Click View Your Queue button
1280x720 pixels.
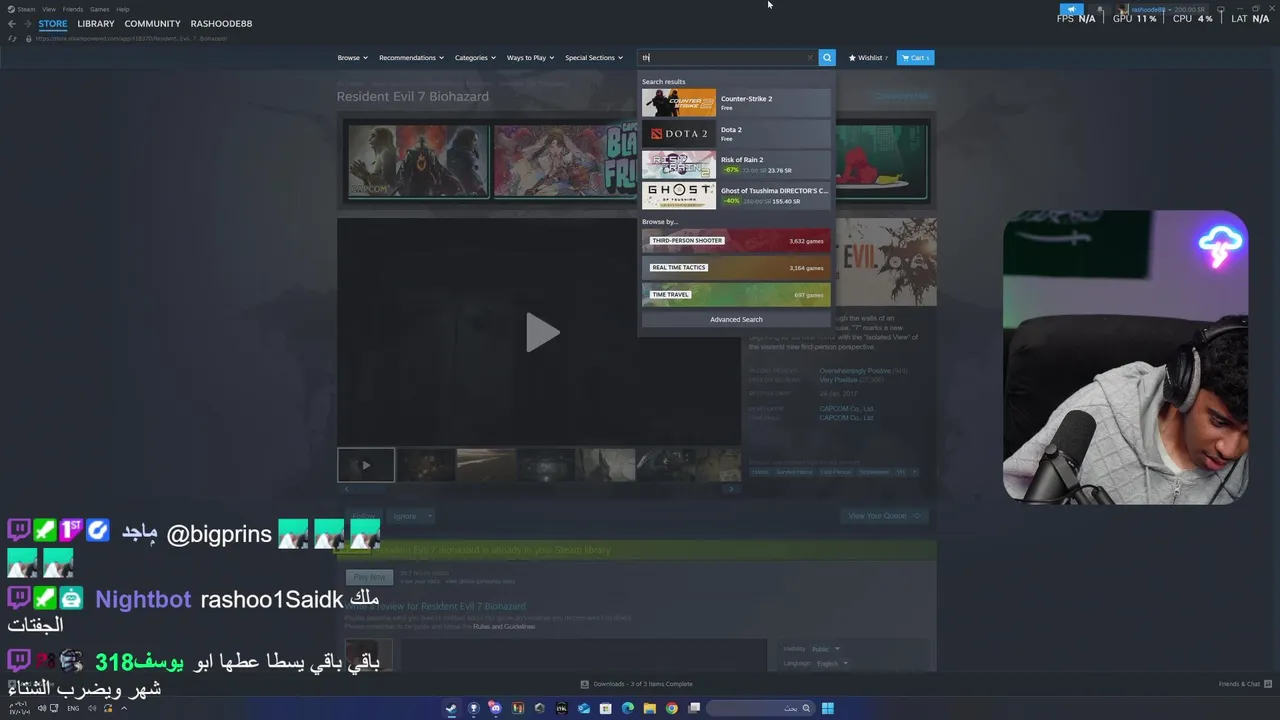(883, 516)
